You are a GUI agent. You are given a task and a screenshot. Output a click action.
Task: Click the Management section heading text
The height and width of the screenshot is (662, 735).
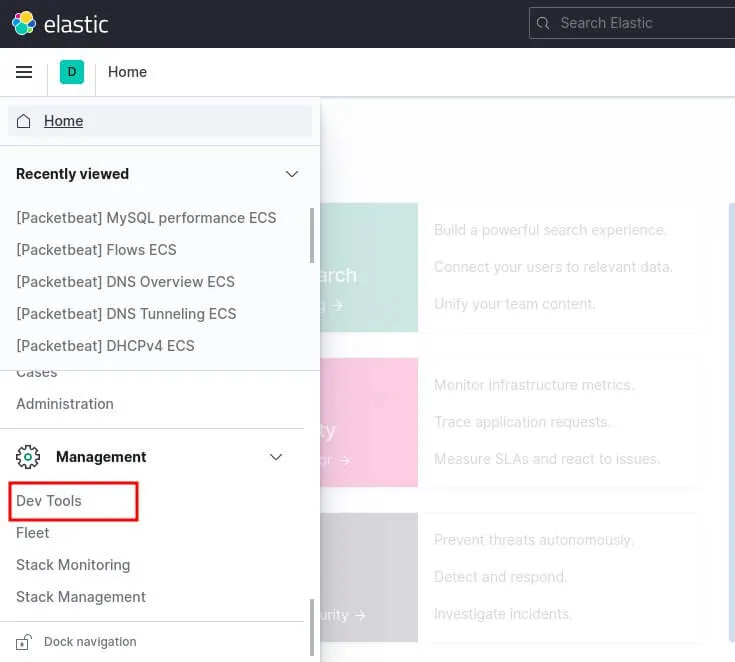pyautogui.click(x=101, y=457)
